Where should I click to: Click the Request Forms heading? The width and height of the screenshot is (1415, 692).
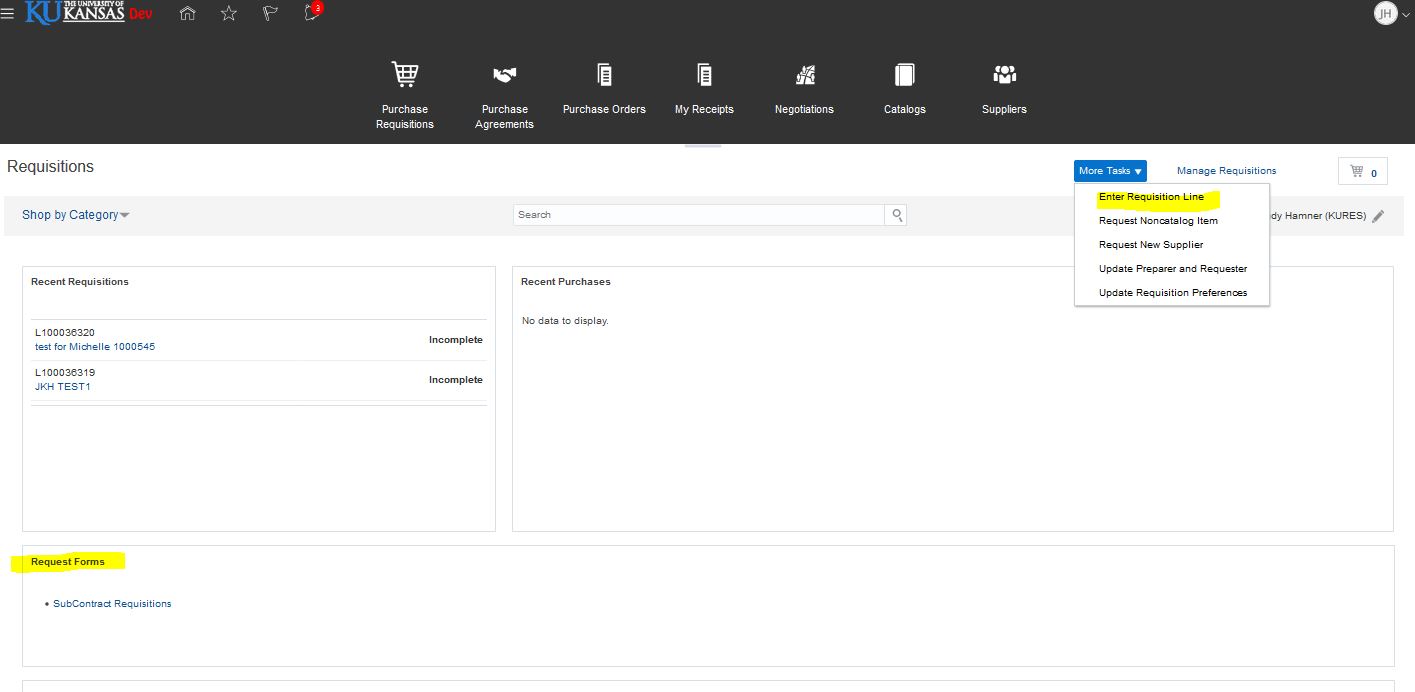(68, 562)
